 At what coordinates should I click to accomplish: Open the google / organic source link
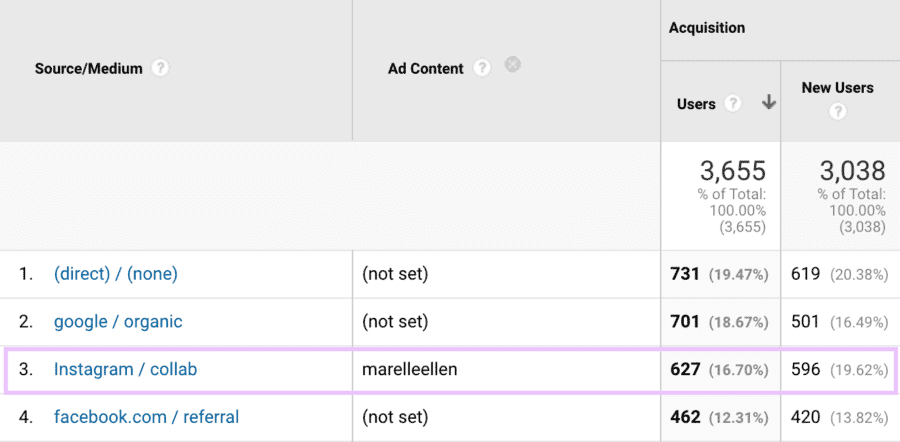pos(118,322)
